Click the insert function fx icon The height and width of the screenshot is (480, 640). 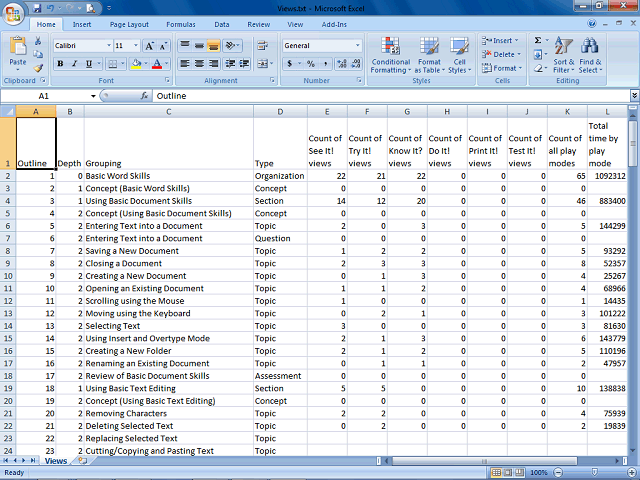(x=144, y=96)
